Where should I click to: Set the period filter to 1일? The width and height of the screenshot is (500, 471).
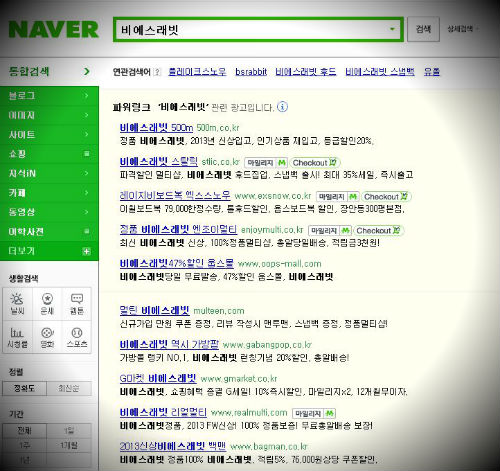(x=69, y=431)
